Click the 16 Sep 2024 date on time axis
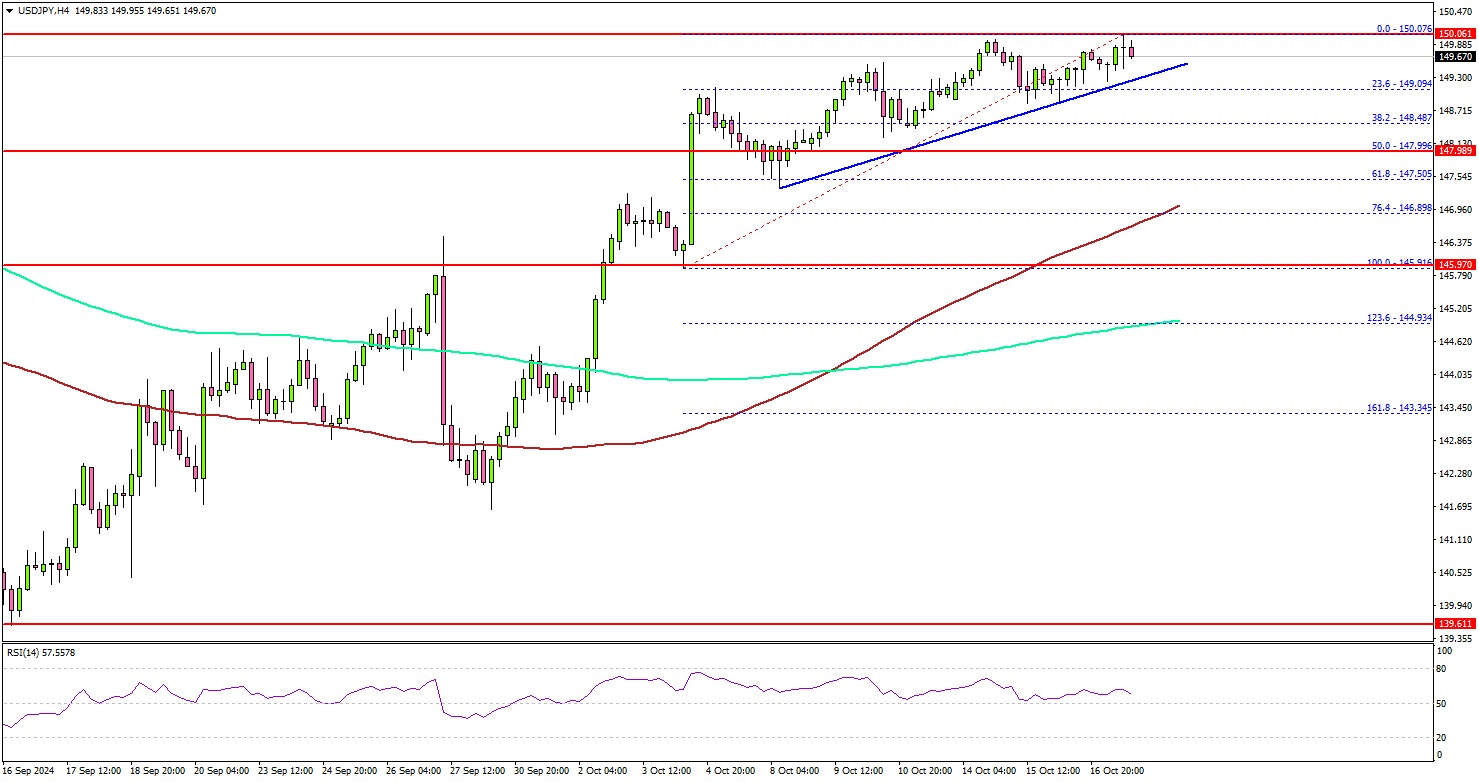 29,771
